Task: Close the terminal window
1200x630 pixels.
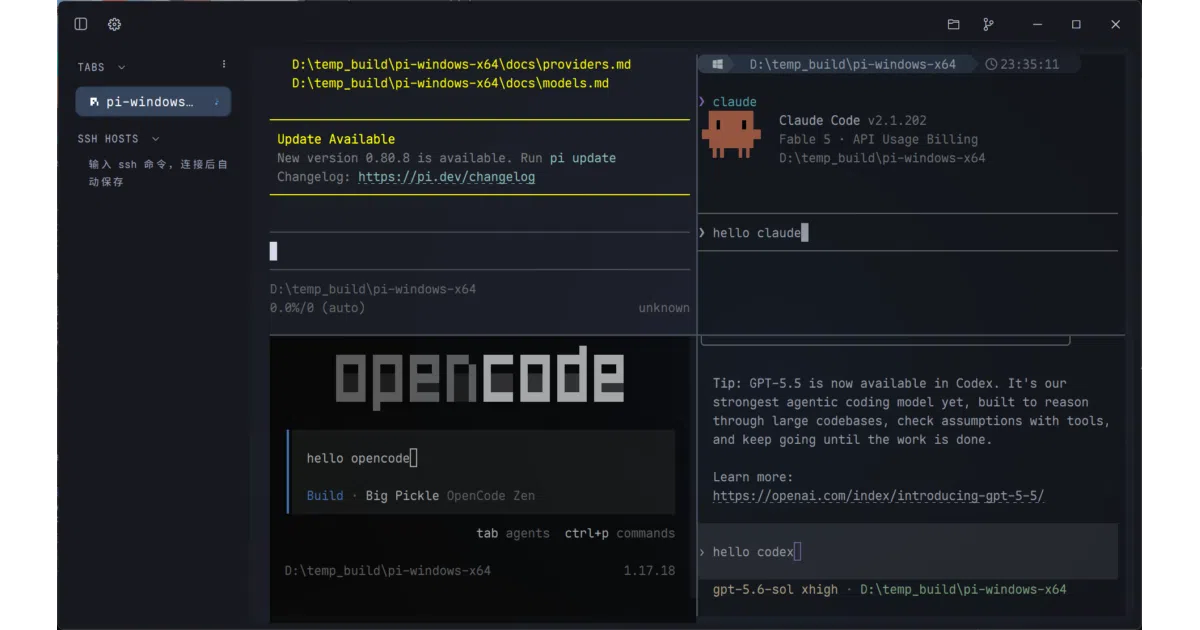Action: click(1115, 24)
